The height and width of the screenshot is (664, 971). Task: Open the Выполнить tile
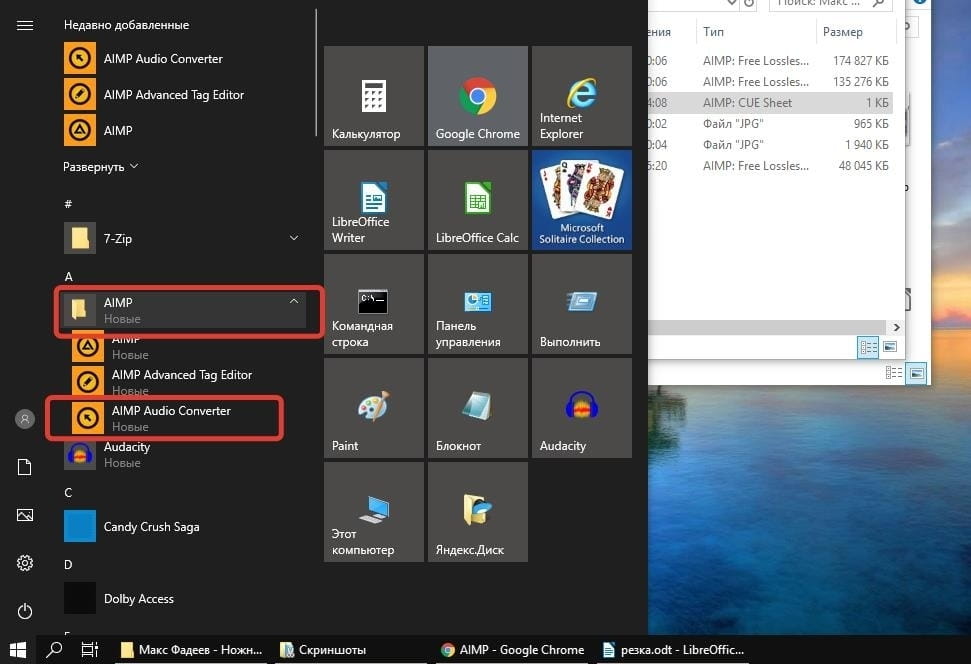(x=582, y=304)
